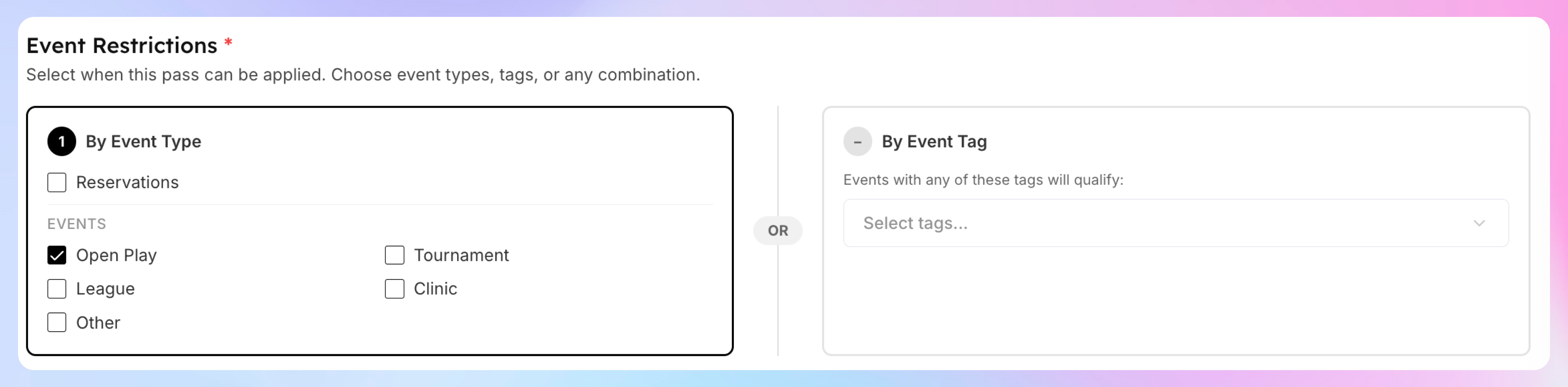Click the minus circle icon by Event Tag
1568x387 pixels.
[857, 141]
